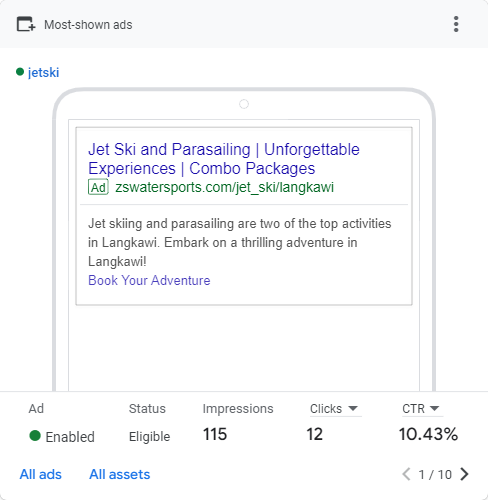Image resolution: width=488 pixels, height=500 pixels.
Task: Click the Book Your Adventure sitelink
Action: click(x=149, y=280)
